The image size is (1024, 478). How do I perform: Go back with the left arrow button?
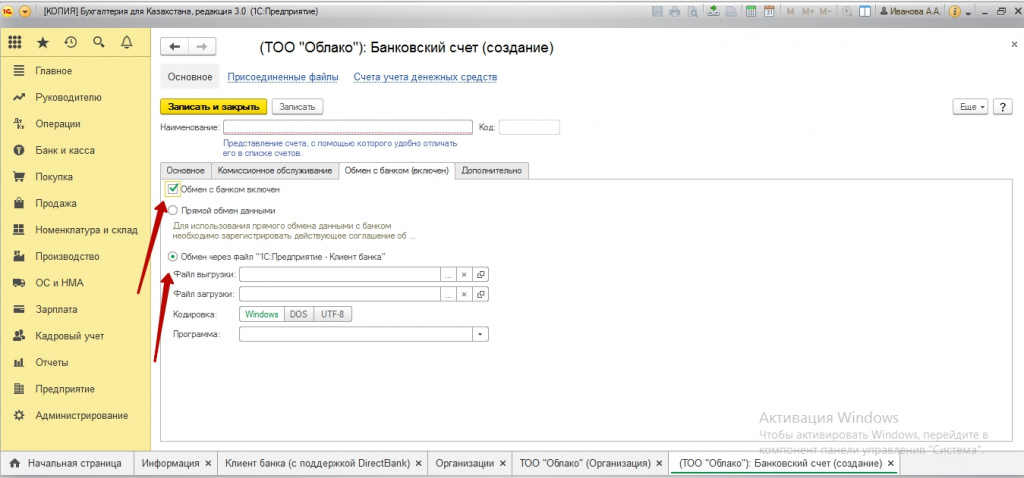[x=174, y=47]
